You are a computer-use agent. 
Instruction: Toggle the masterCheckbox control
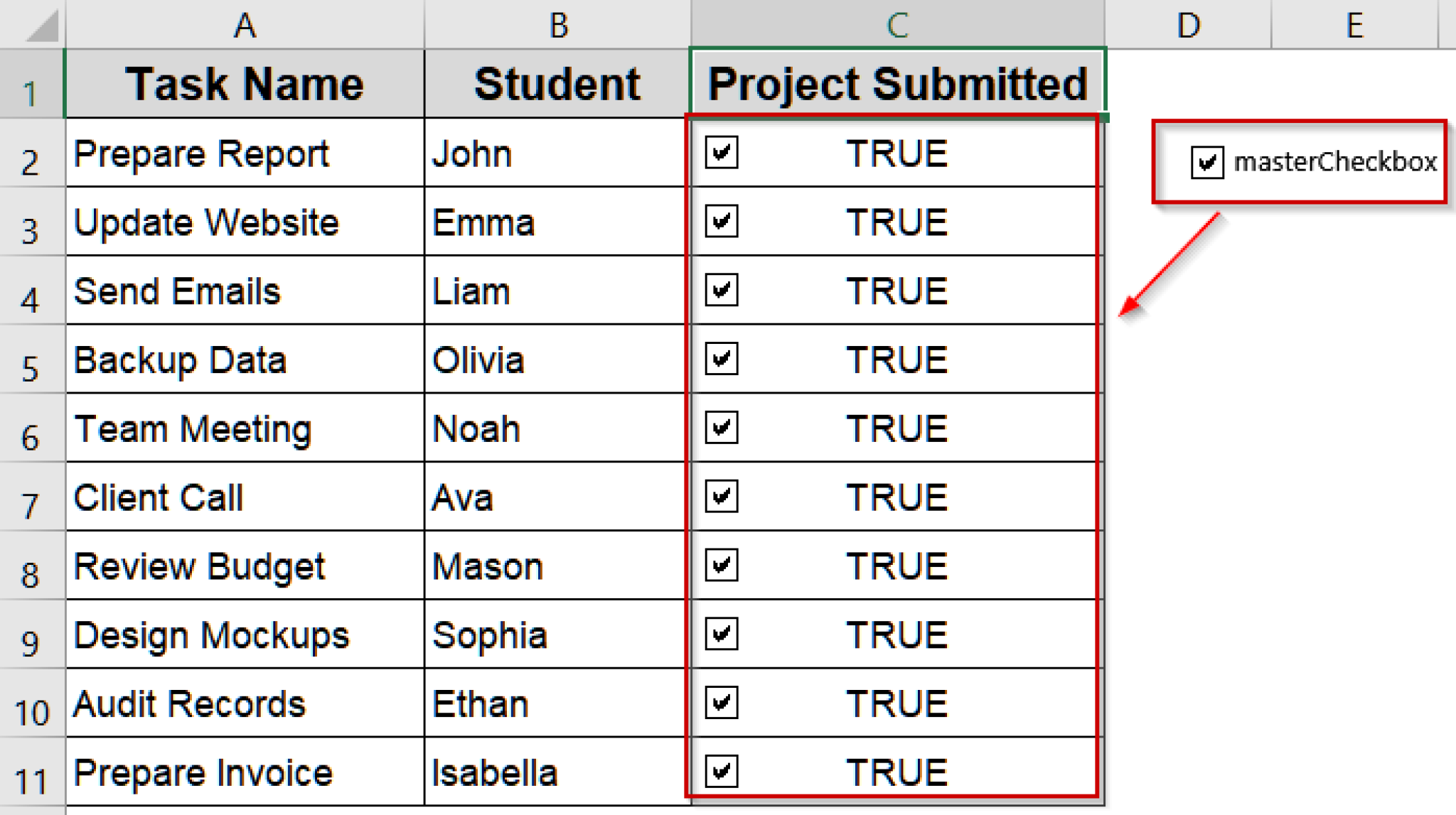[1206, 163]
